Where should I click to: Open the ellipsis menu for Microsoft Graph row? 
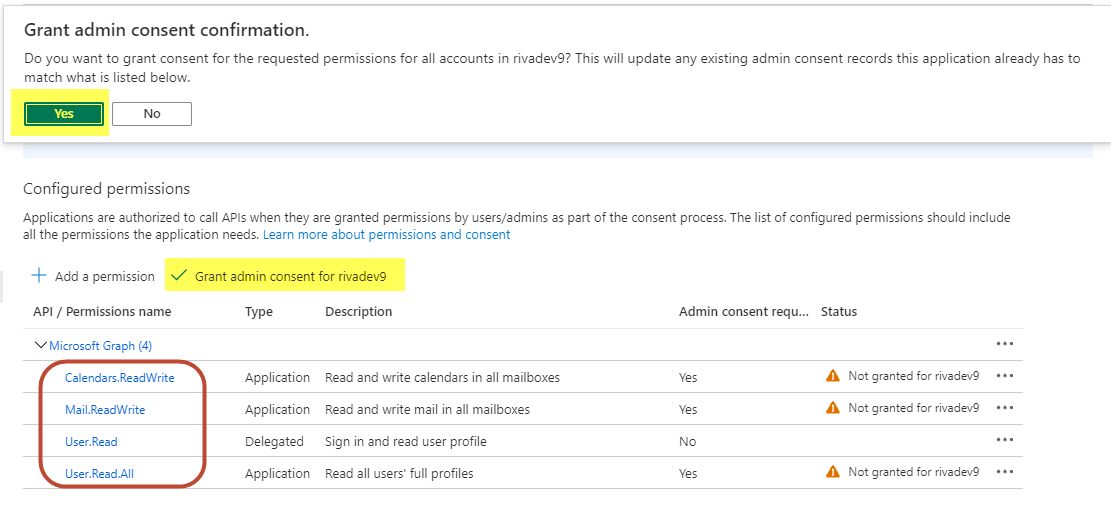click(x=1004, y=344)
